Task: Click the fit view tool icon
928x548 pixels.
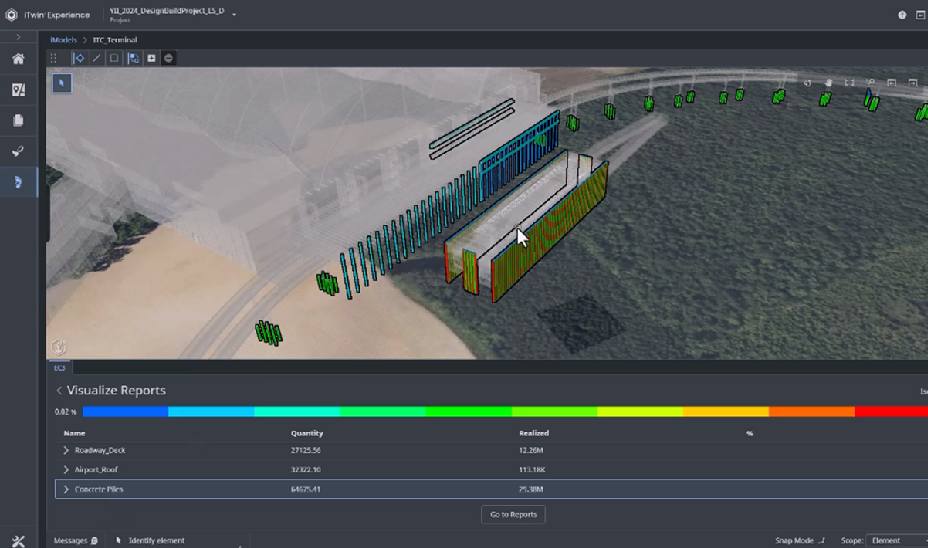Action: (x=849, y=83)
